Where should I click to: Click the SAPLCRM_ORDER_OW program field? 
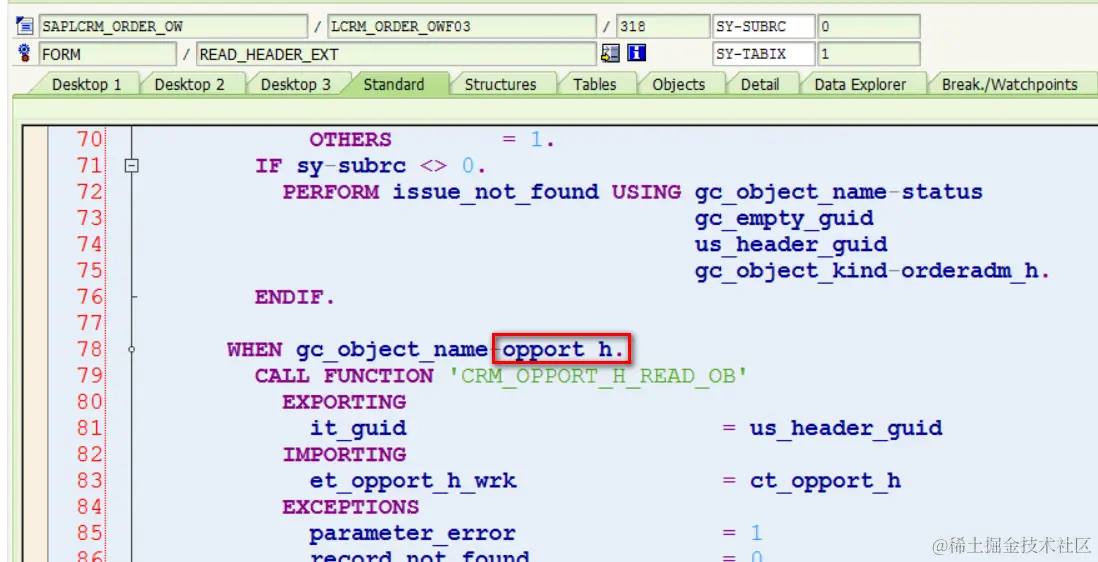[x=174, y=27]
